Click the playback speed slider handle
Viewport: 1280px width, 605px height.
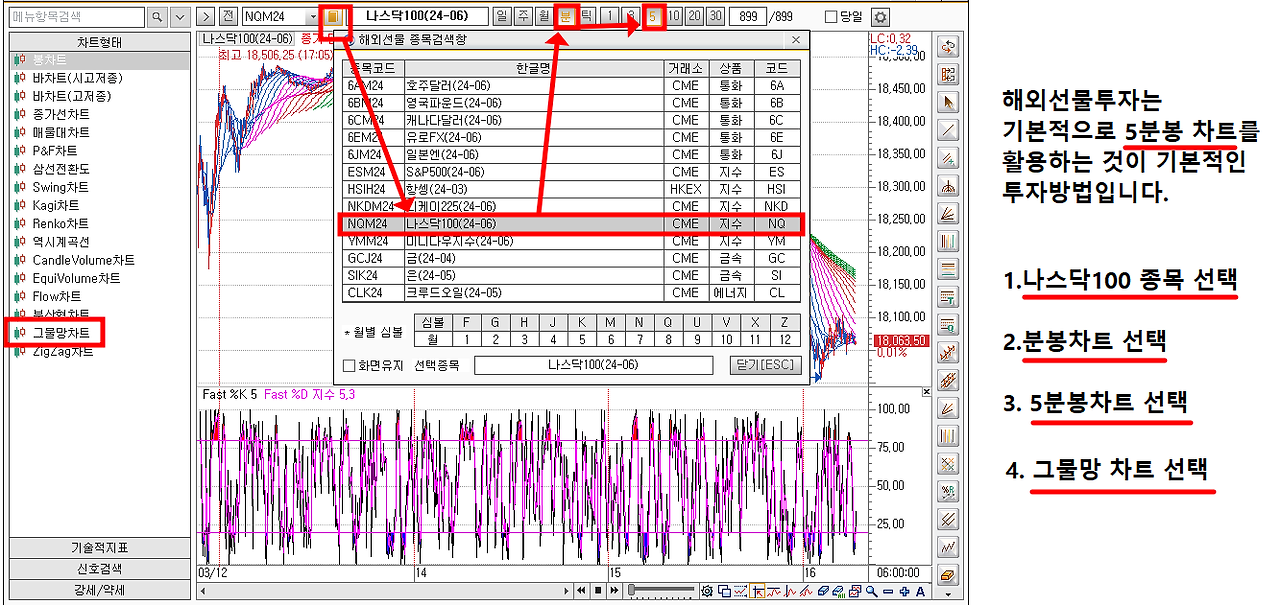(x=632, y=591)
